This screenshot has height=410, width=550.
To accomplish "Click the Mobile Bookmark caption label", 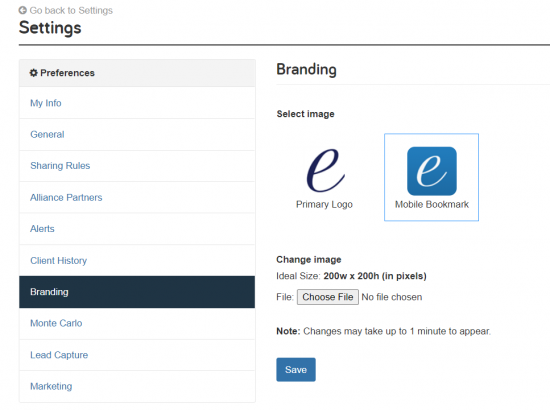I will pos(432,204).
